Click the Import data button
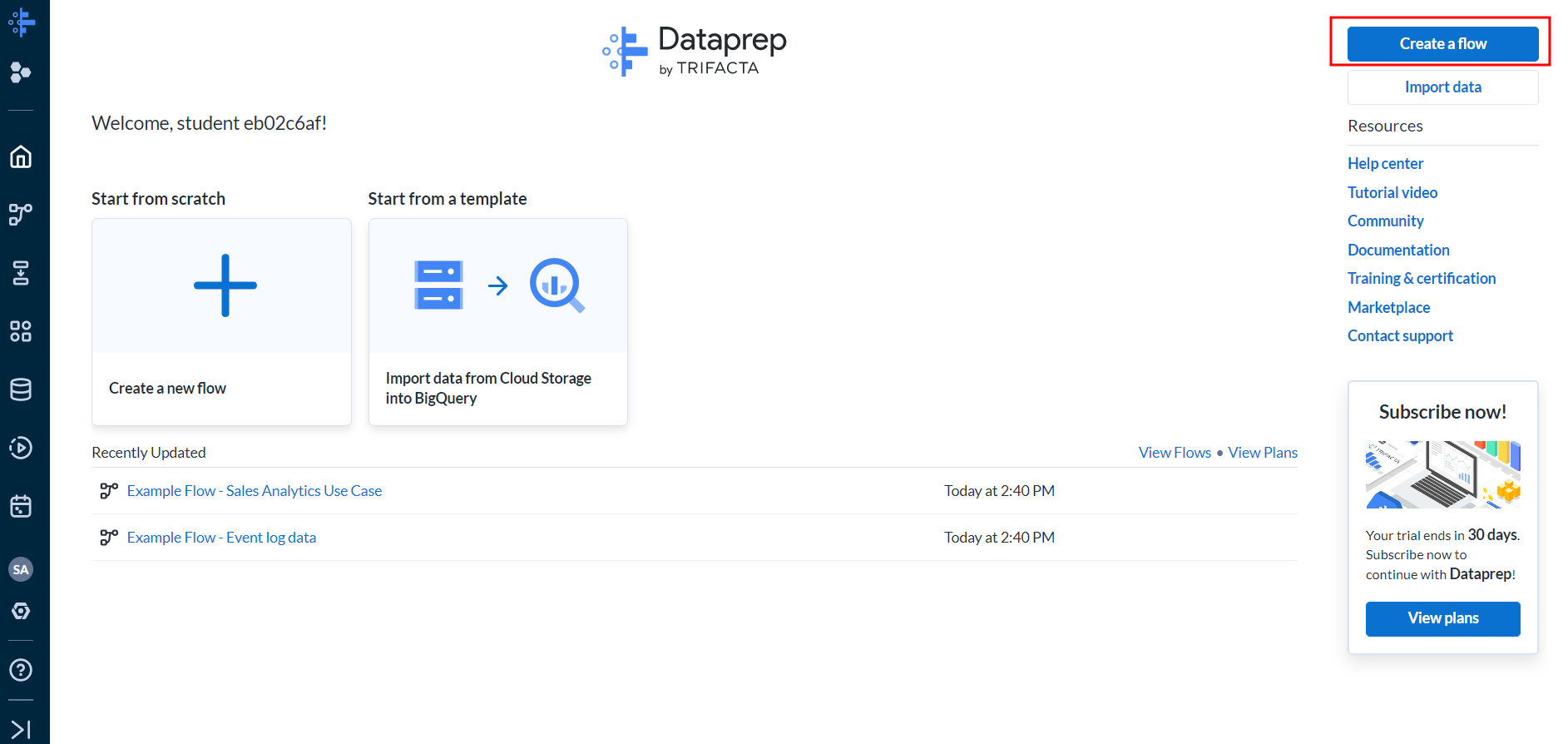 pos(1442,87)
